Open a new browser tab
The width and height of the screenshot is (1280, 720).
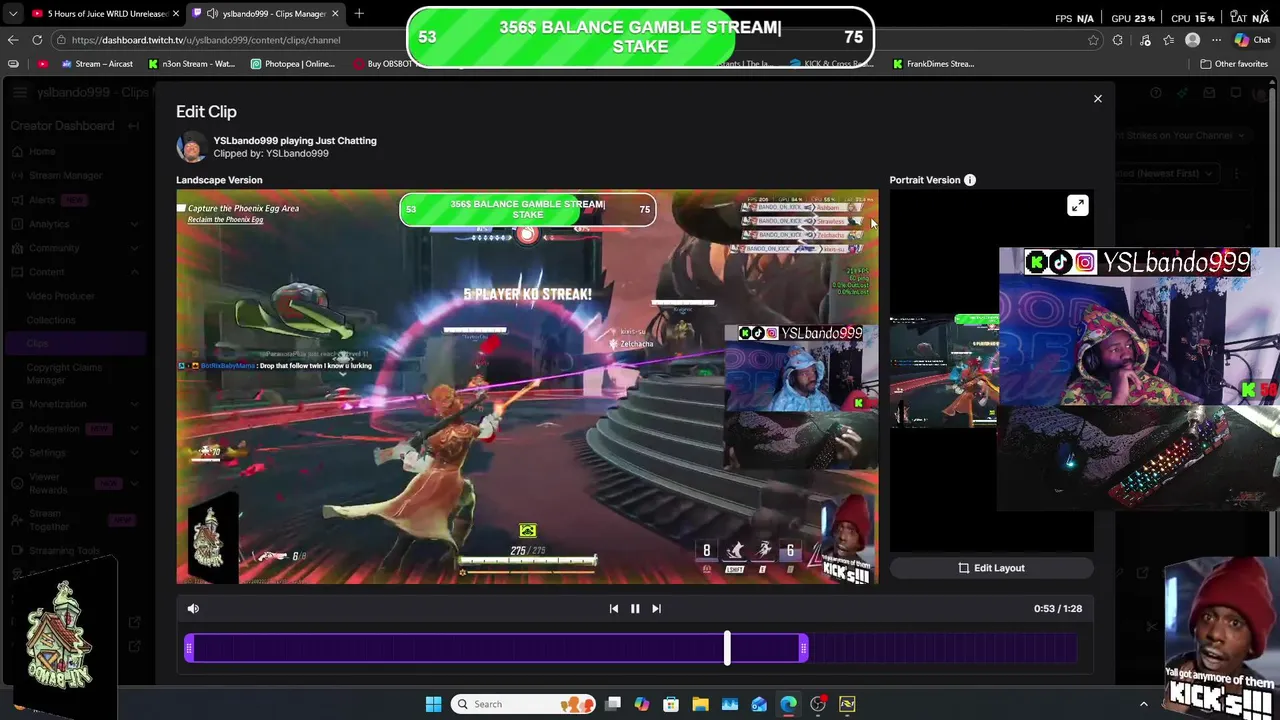[x=359, y=14]
